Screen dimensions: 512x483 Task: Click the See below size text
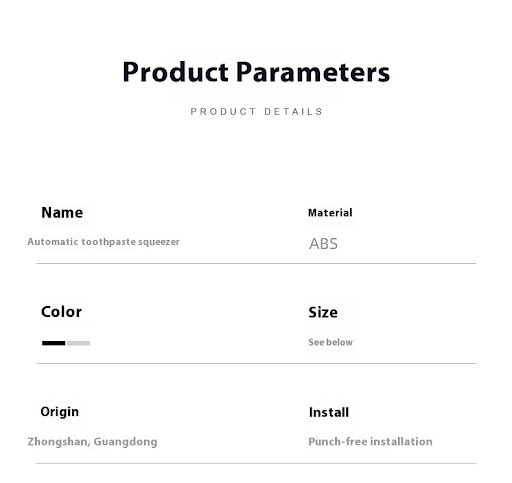330,342
